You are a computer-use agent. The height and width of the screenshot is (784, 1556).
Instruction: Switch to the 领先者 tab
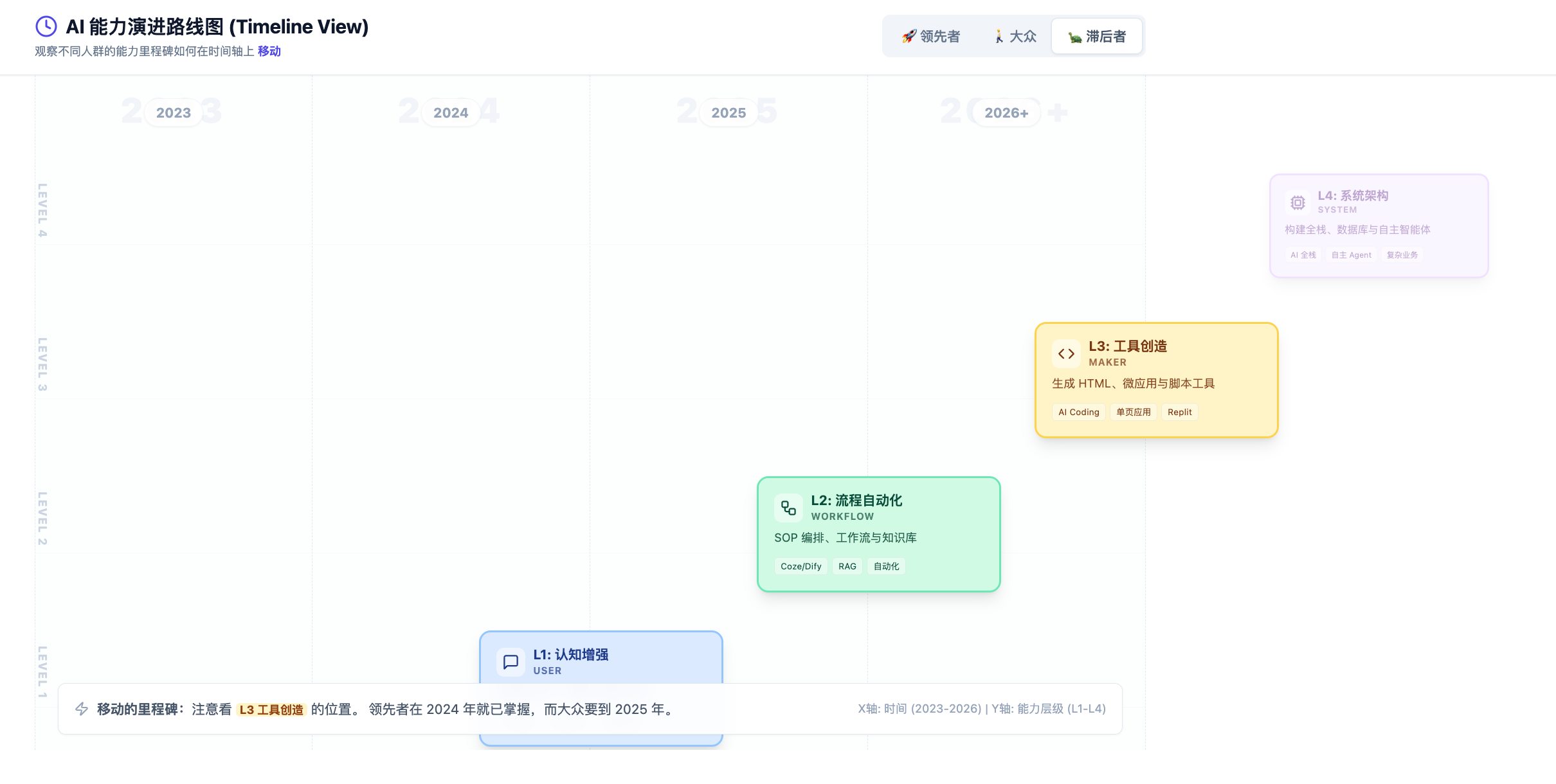click(x=931, y=37)
